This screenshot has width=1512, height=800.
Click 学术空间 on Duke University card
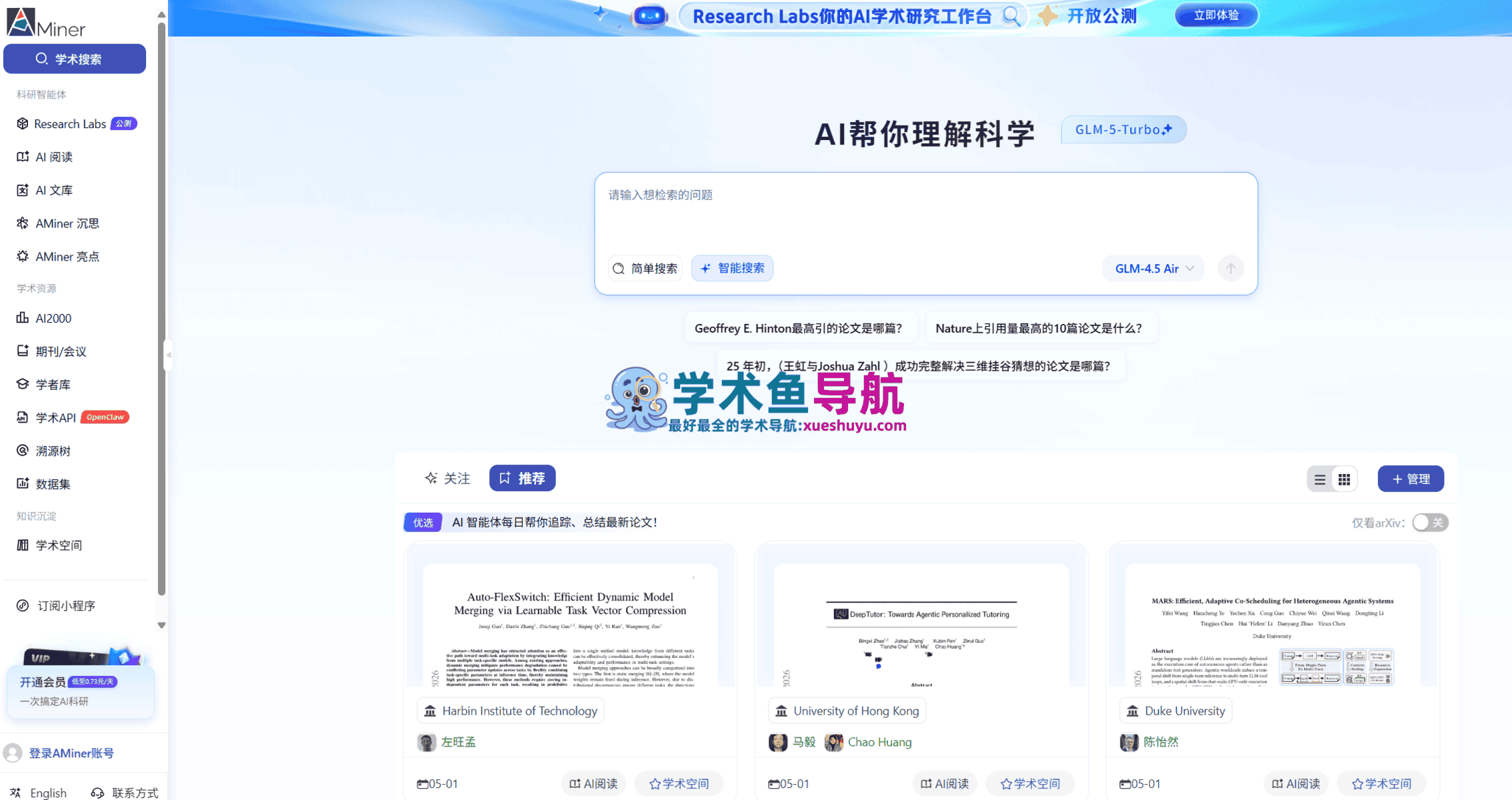[1381, 783]
